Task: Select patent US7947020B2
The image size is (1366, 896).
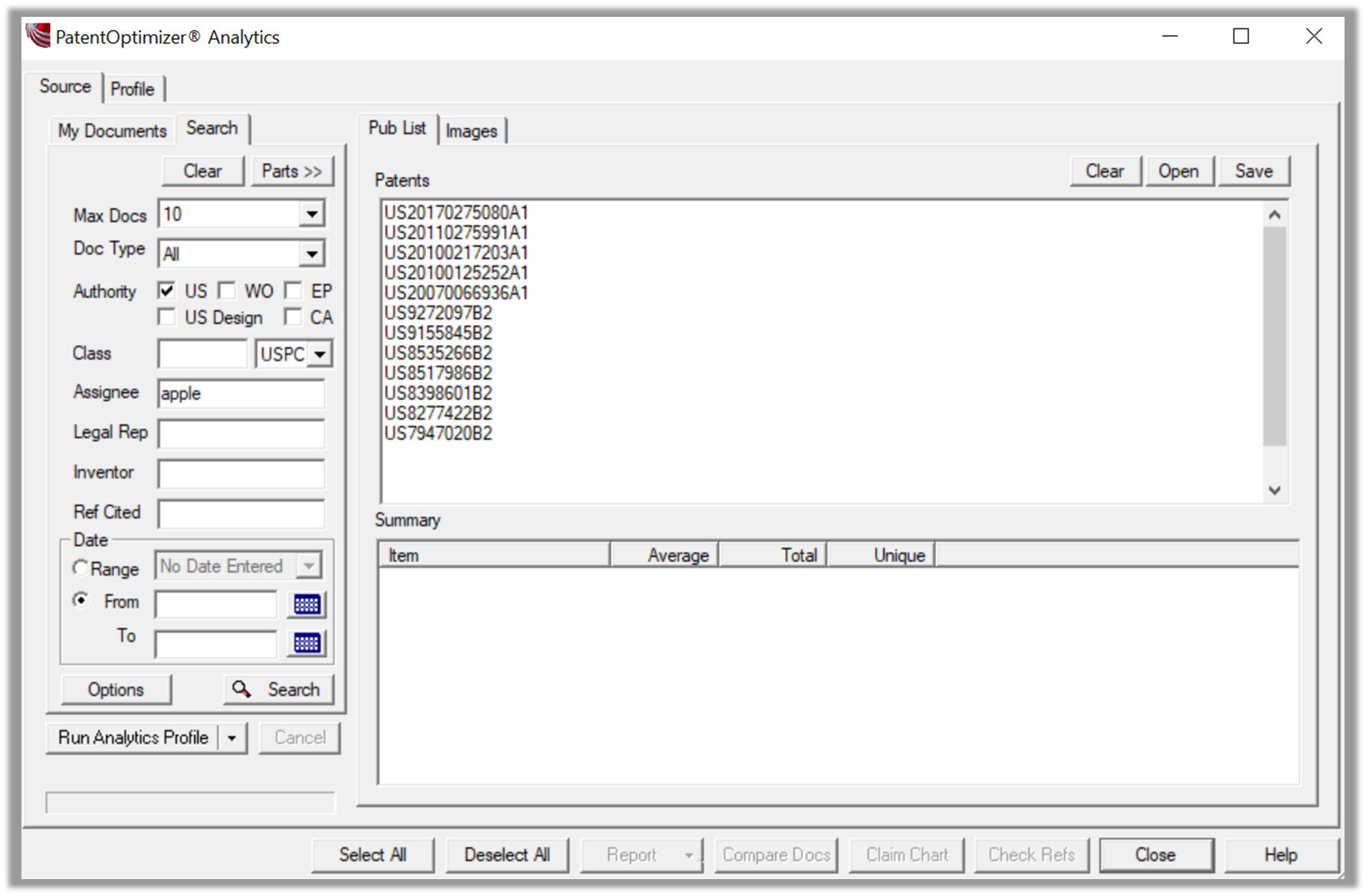Action: (x=438, y=433)
